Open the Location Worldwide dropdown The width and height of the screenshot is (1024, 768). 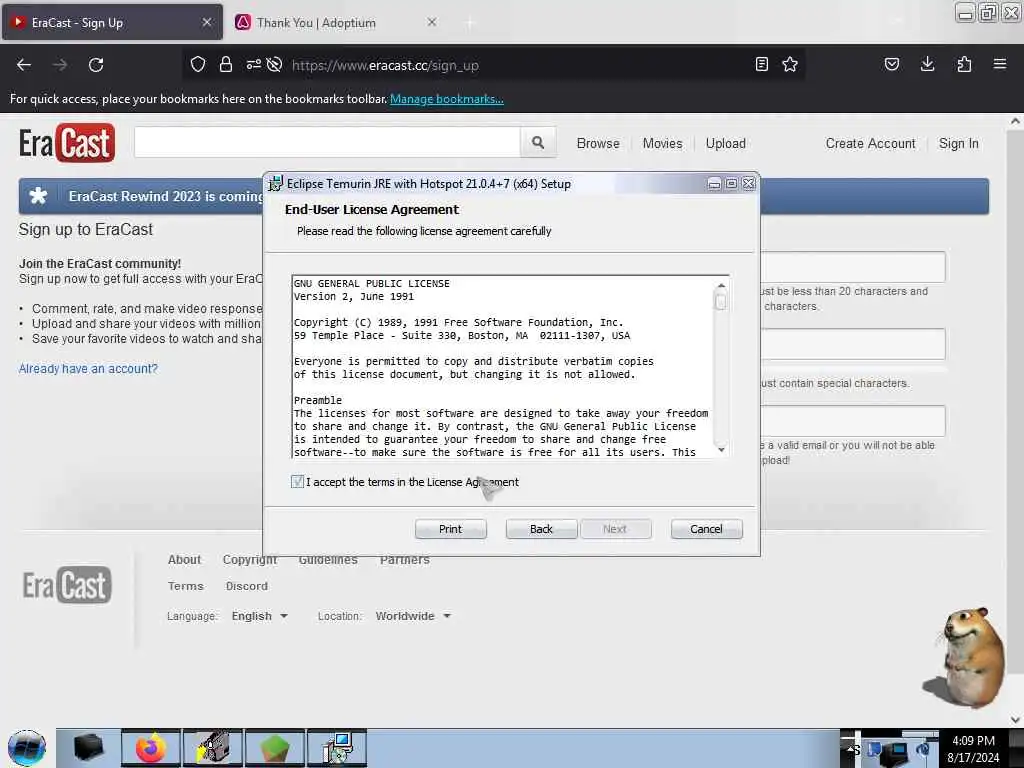[413, 616]
